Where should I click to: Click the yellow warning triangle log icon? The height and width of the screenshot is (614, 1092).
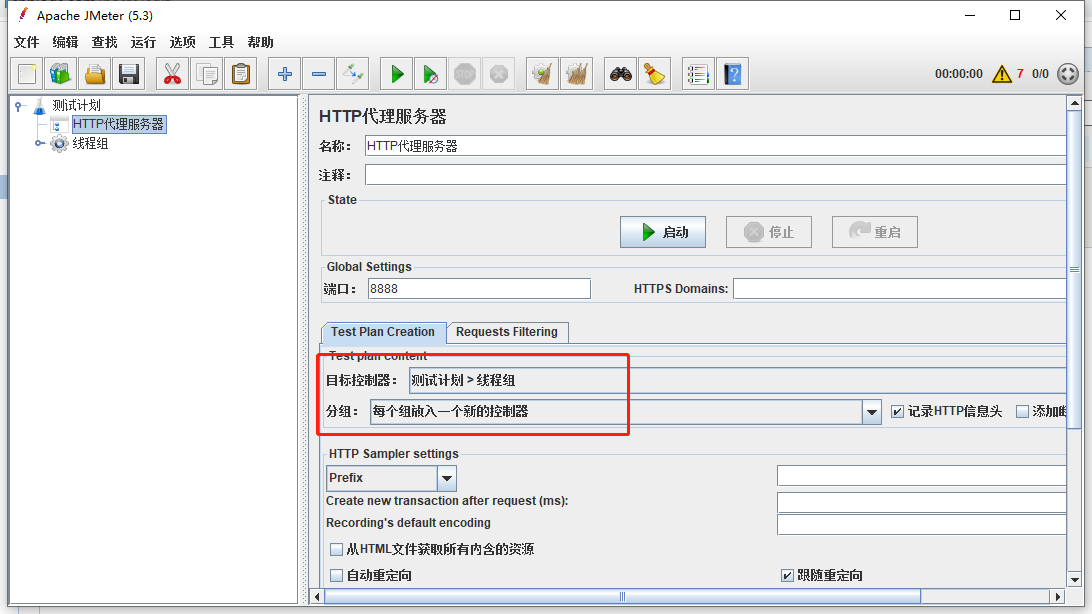point(1001,74)
